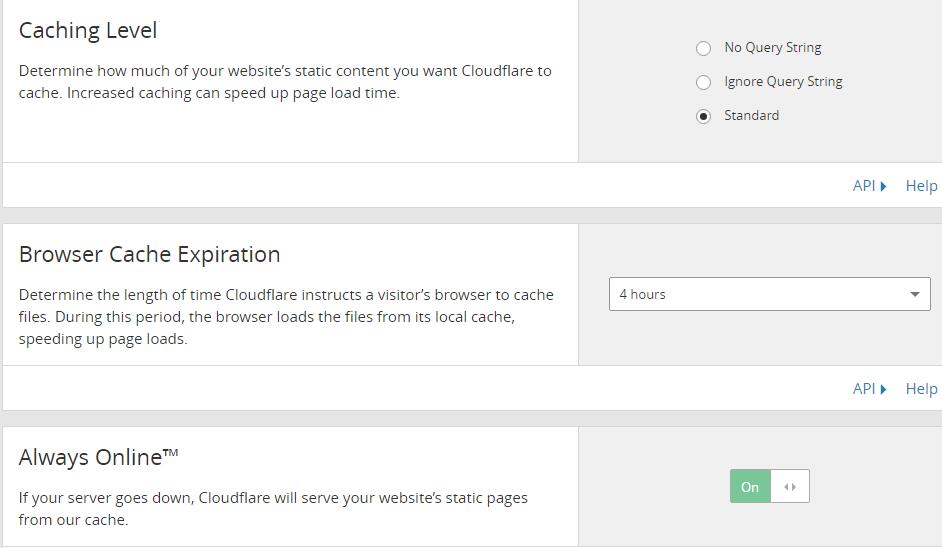Click the toggle handle arrows on Always Online switch
The width and height of the screenshot is (942, 548).
click(x=790, y=487)
